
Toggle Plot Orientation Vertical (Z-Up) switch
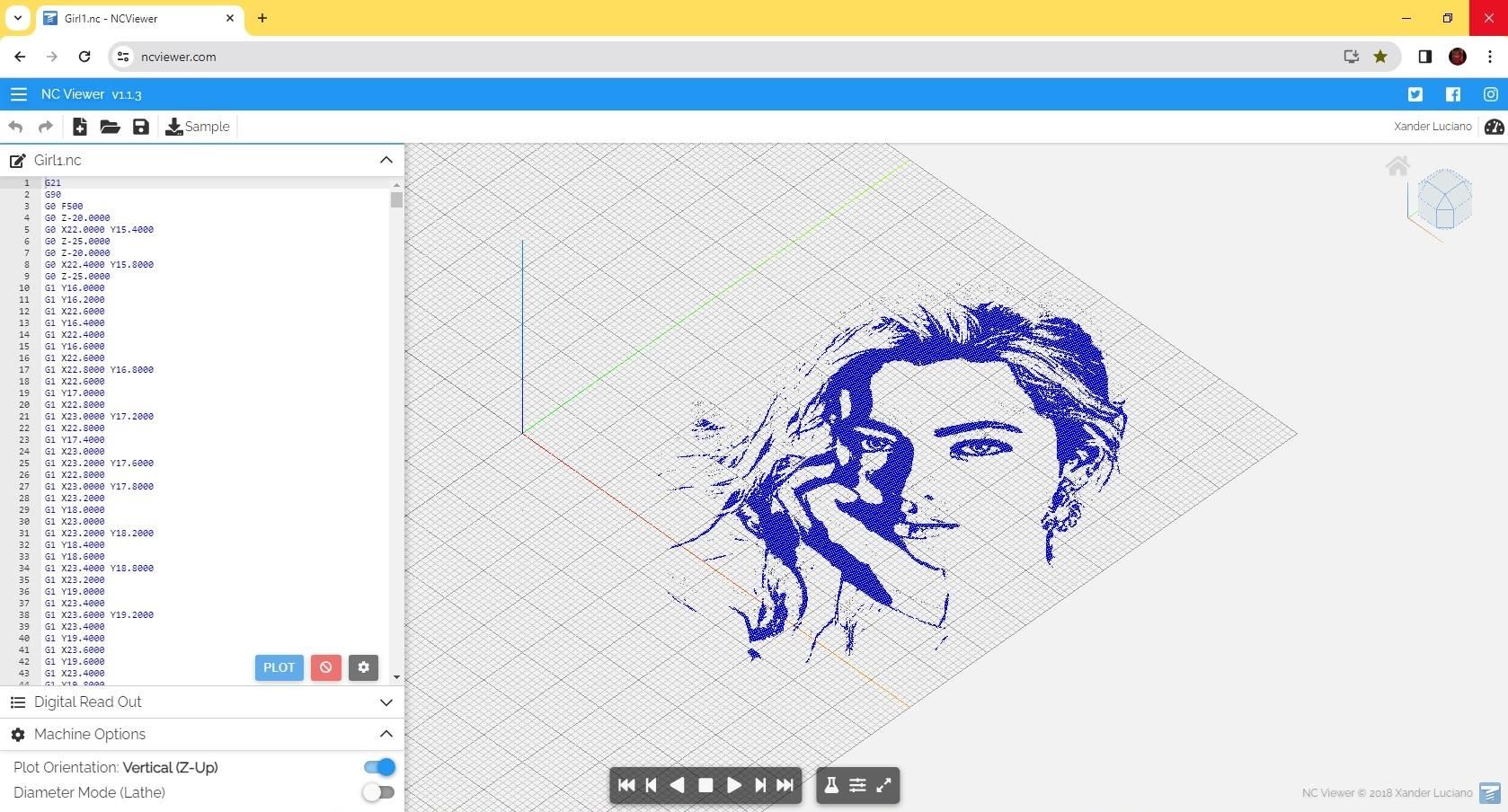(x=379, y=767)
